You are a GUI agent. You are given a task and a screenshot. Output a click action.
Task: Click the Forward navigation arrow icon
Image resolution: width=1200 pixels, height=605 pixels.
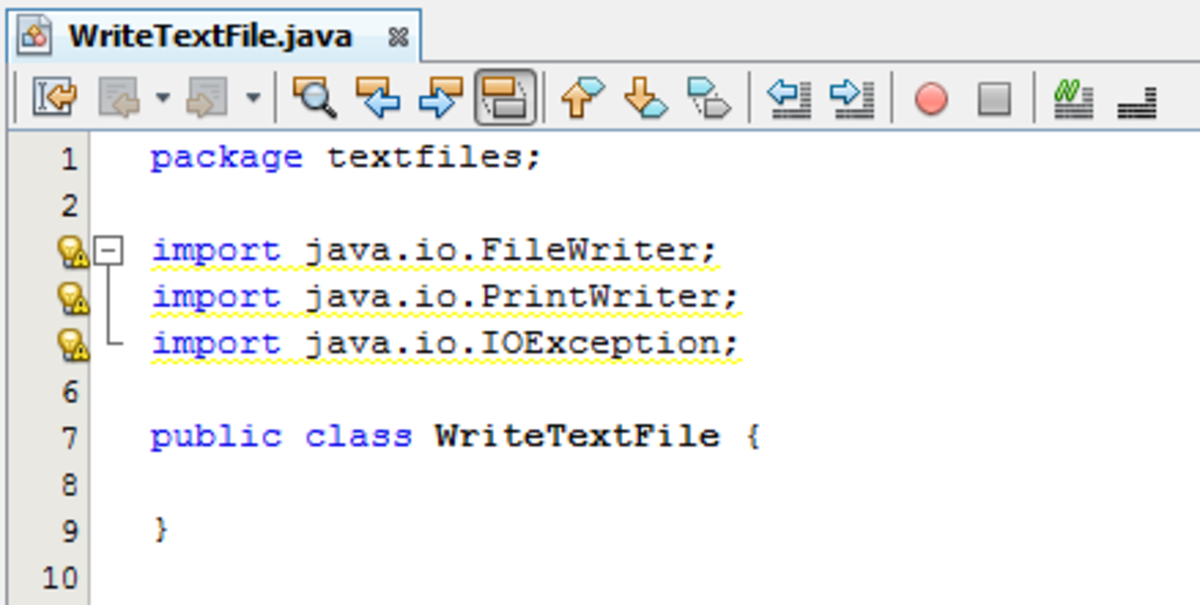(208, 99)
